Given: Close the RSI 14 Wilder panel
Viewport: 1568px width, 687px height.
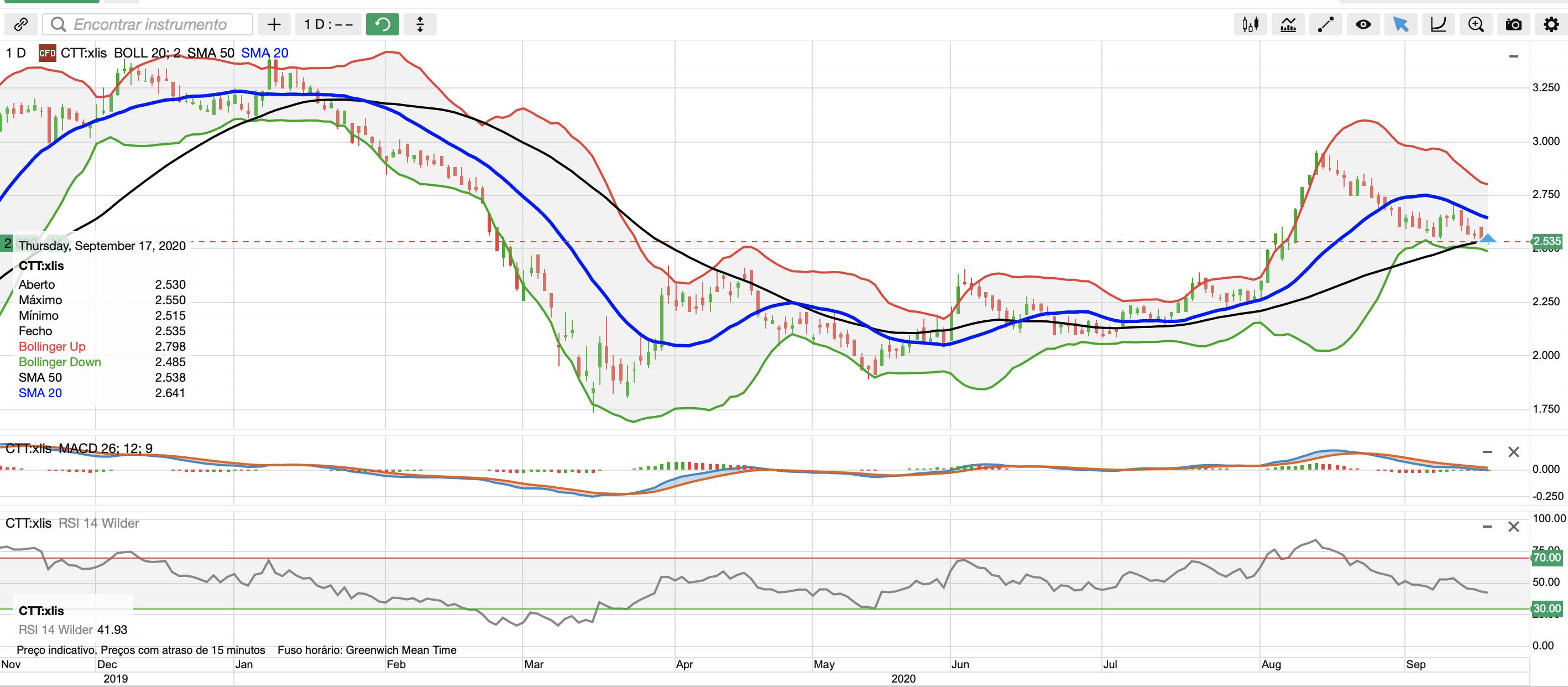Looking at the screenshot, I should (x=1514, y=526).
